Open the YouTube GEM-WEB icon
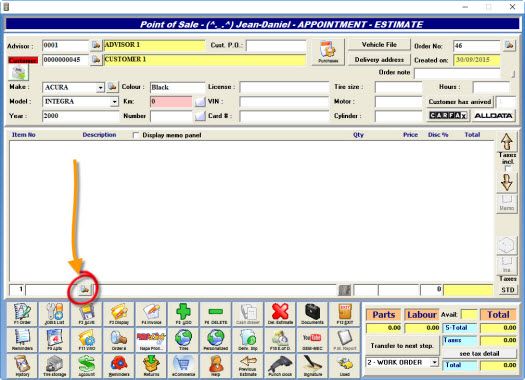The image size is (525, 380). coord(312,340)
